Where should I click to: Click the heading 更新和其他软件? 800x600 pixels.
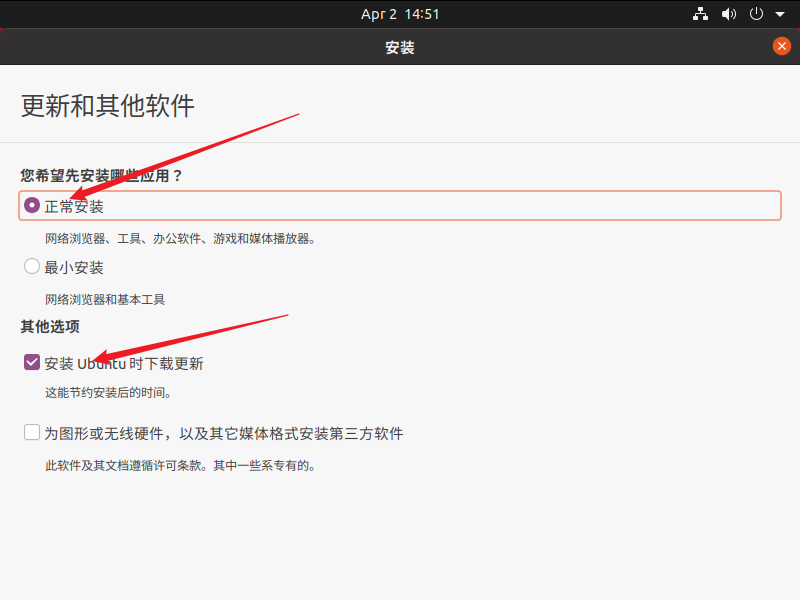[x=108, y=106]
